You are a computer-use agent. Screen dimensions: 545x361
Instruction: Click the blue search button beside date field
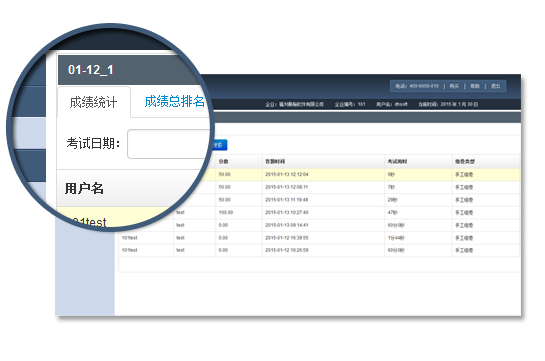click(219, 145)
